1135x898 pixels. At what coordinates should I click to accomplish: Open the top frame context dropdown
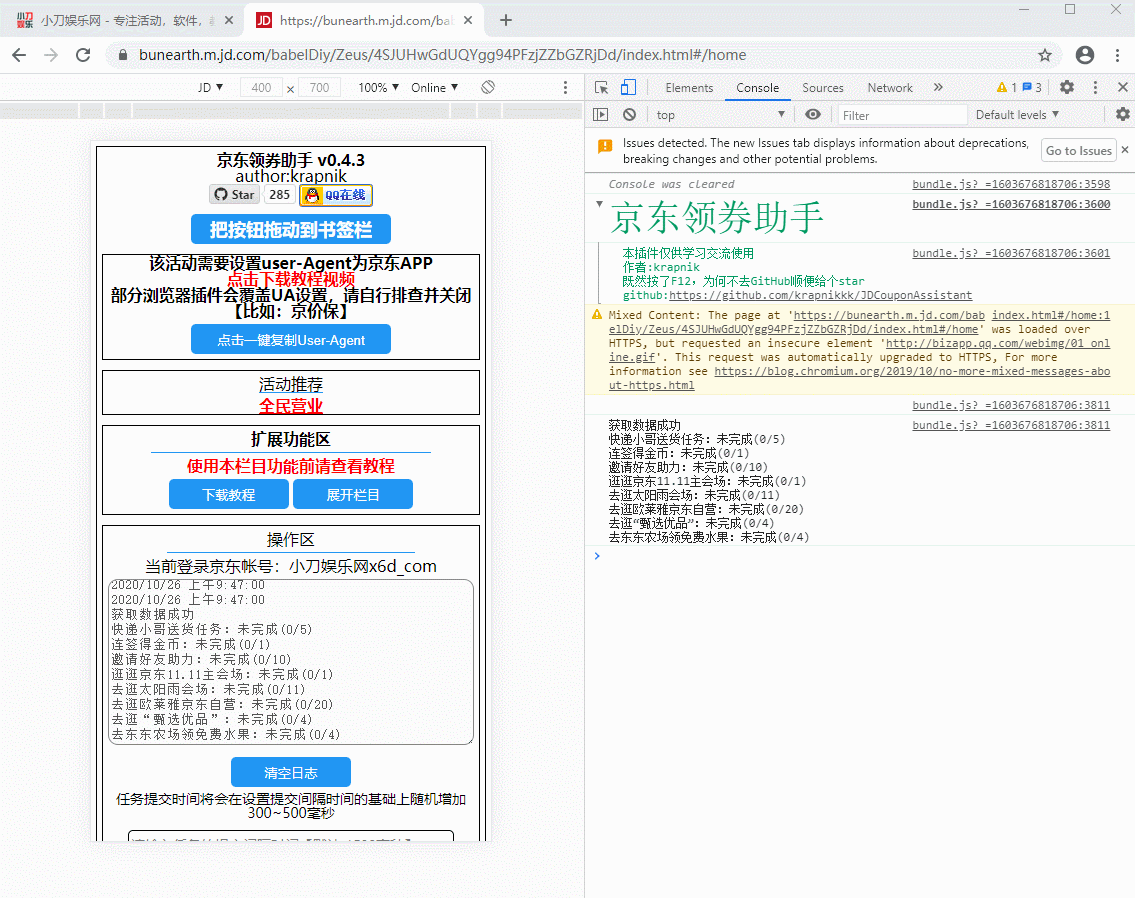[x=718, y=114]
